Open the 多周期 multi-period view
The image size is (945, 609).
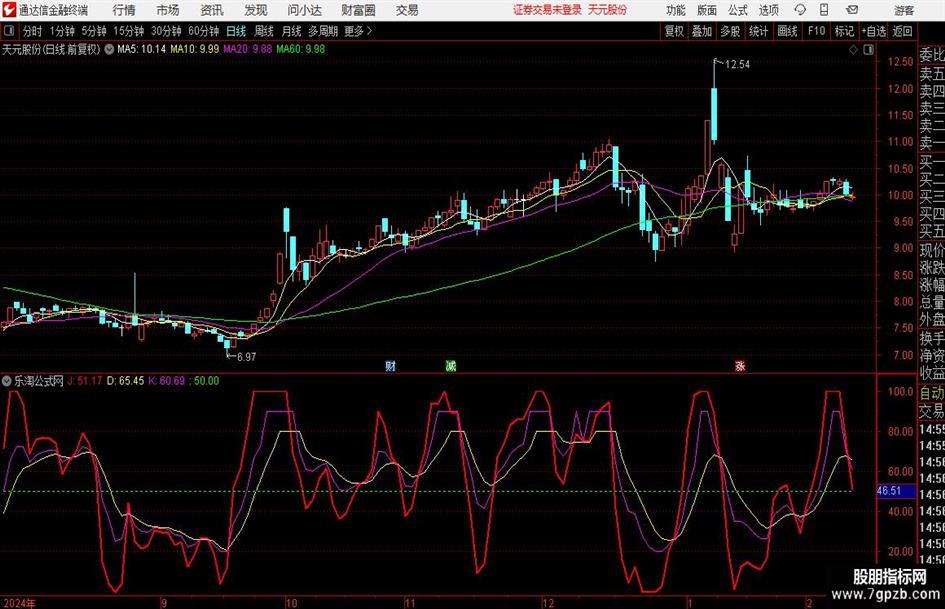pos(324,31)
